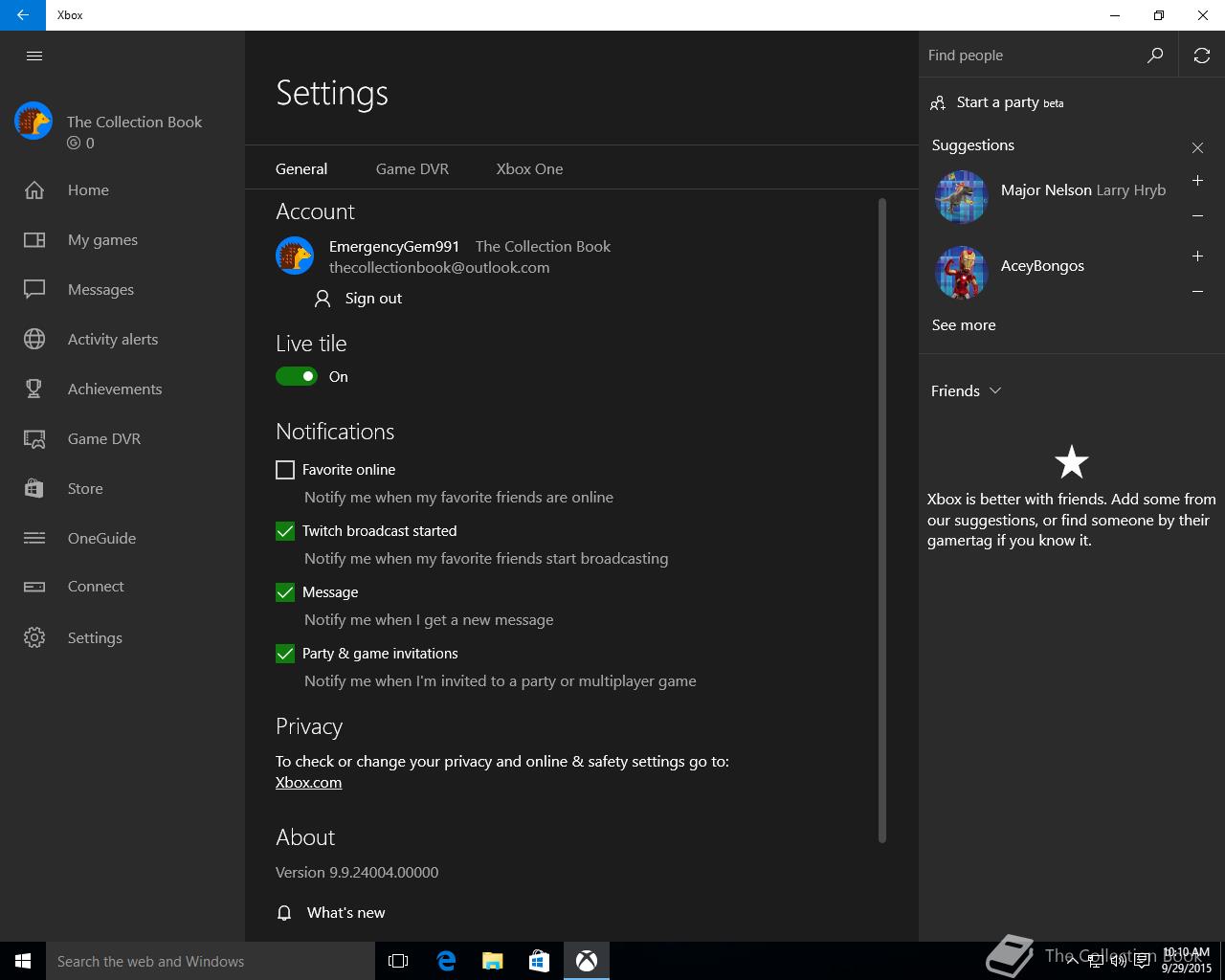Open Connect in the sidebar
The height and width of the screenshot is (980, 1225).
tap(96, 587)
